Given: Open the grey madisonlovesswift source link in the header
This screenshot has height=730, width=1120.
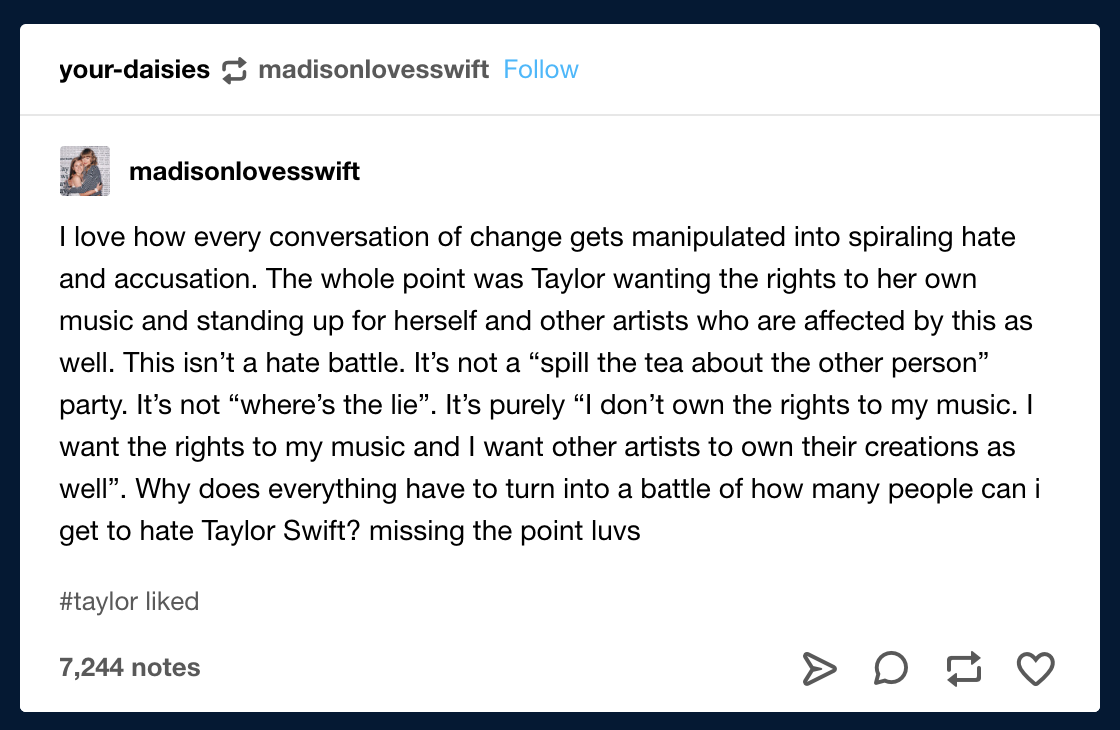Looking at the screenshot, I should [x=374, y=69].
